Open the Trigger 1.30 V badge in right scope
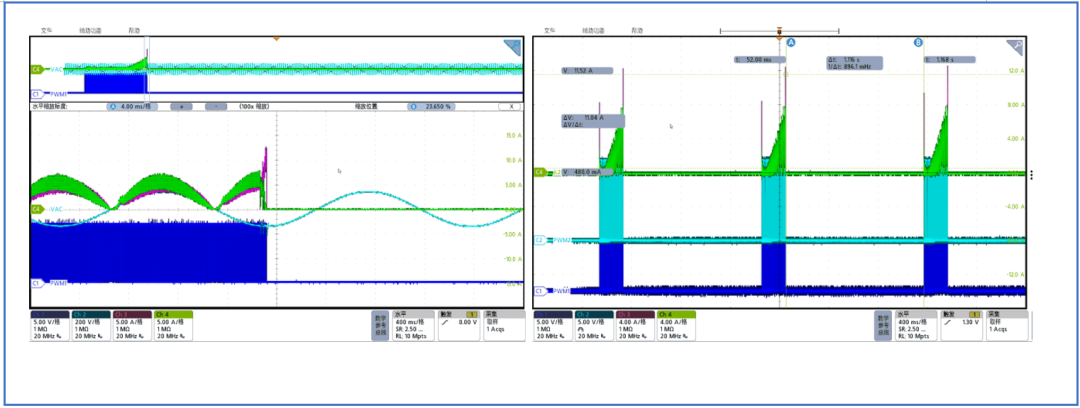Screen dimensions: 1080x408 (962, 325)
